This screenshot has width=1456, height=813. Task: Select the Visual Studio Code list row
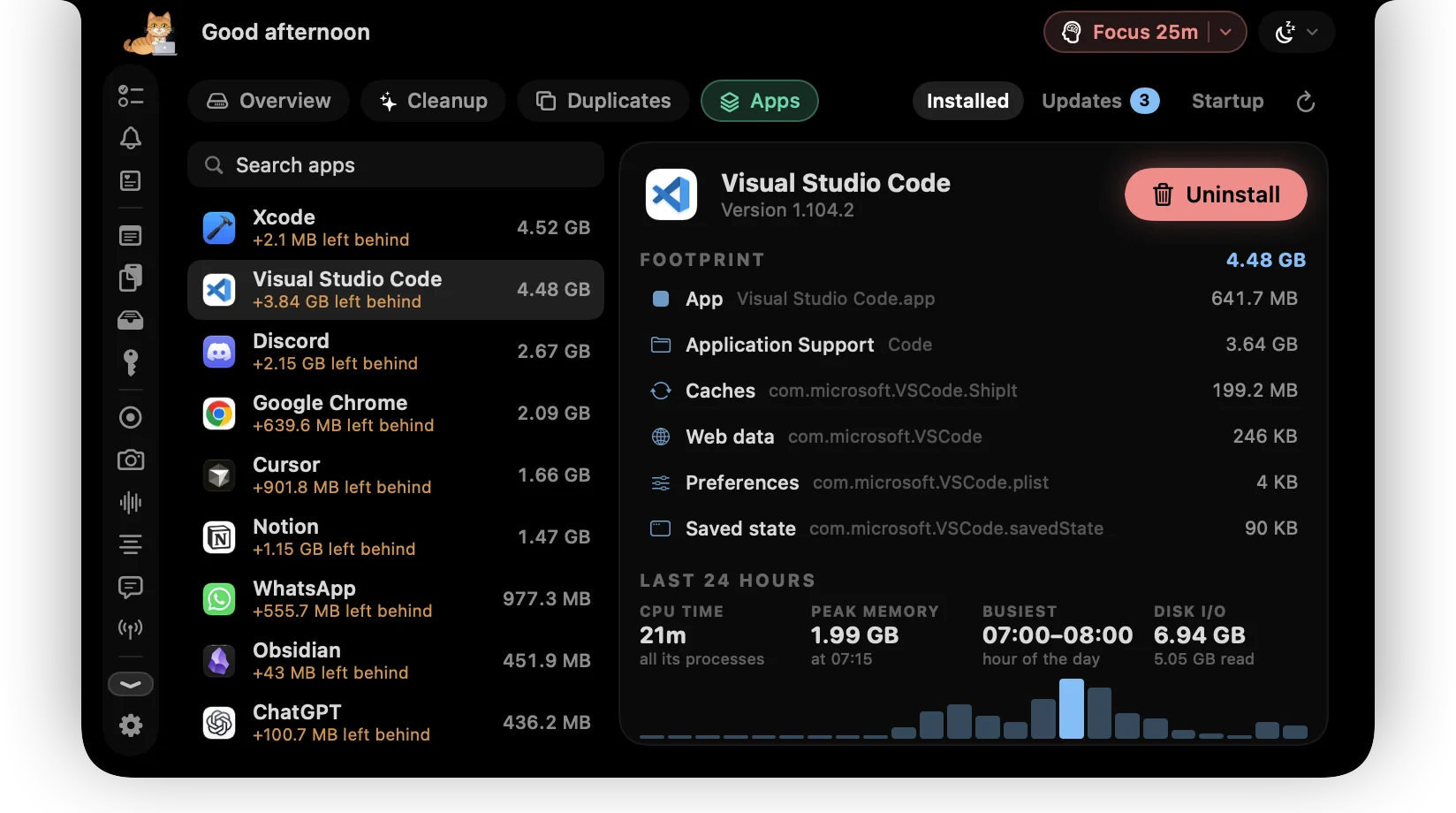(396, 290)
